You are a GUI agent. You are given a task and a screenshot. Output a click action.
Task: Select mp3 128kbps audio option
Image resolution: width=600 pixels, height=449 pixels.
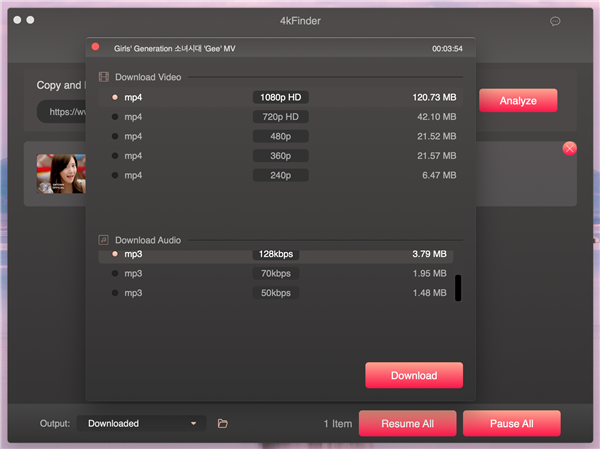[115, 254]
